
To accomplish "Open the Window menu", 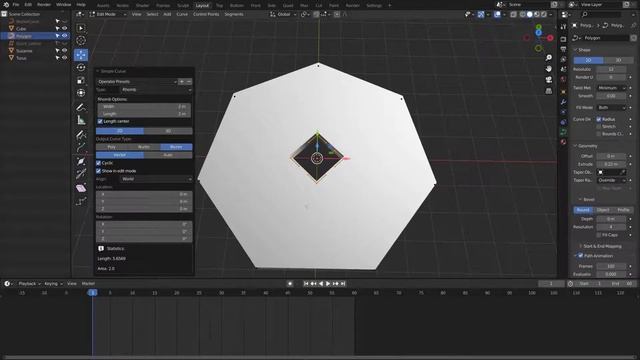I will coord(63,4).
